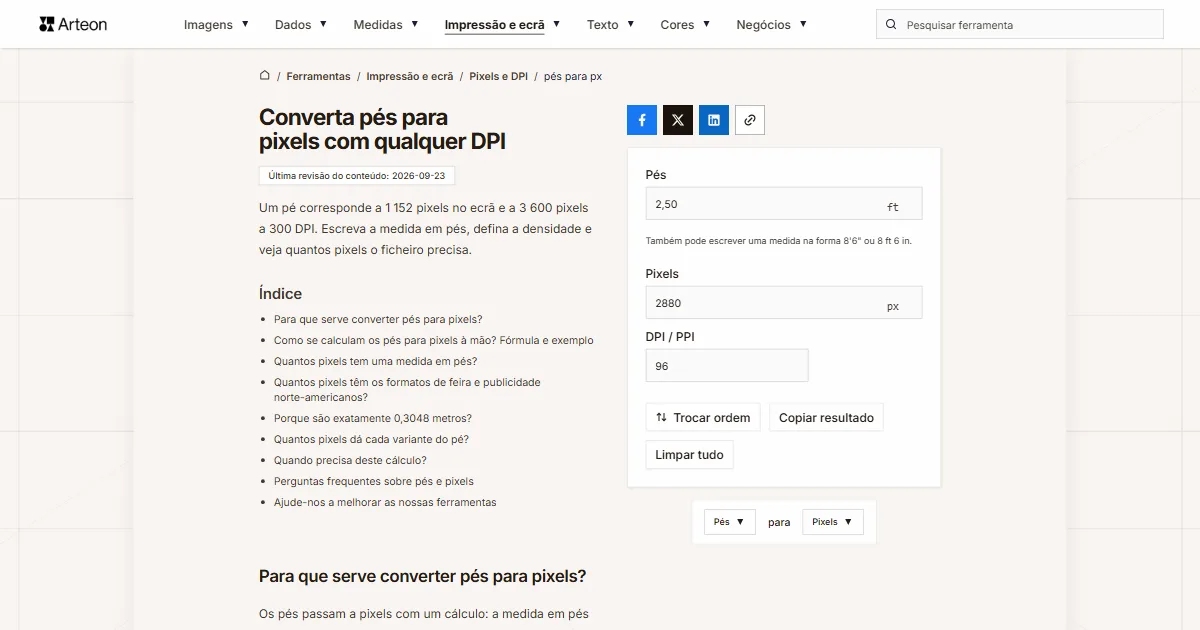Open the Cores menu

[x=685, y=25]
